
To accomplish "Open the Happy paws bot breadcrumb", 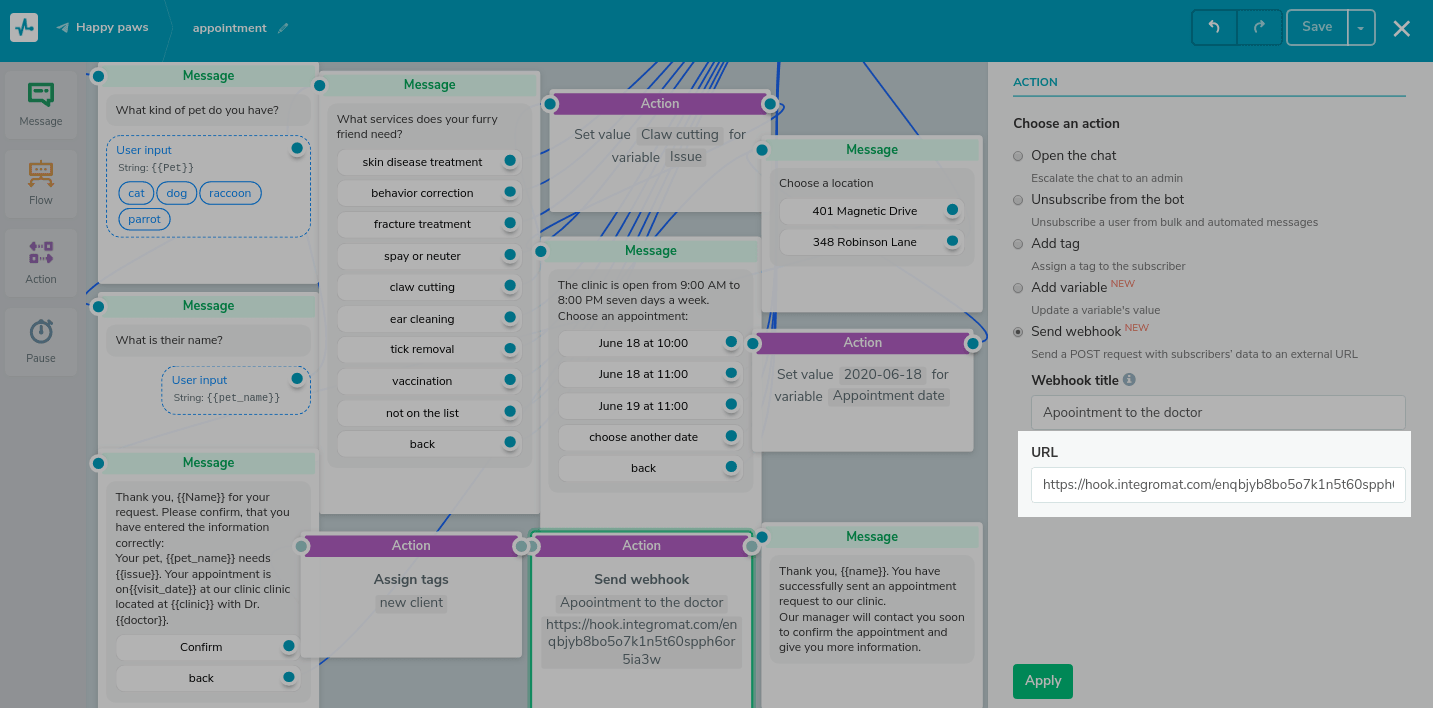I will [x=112, y=27].
